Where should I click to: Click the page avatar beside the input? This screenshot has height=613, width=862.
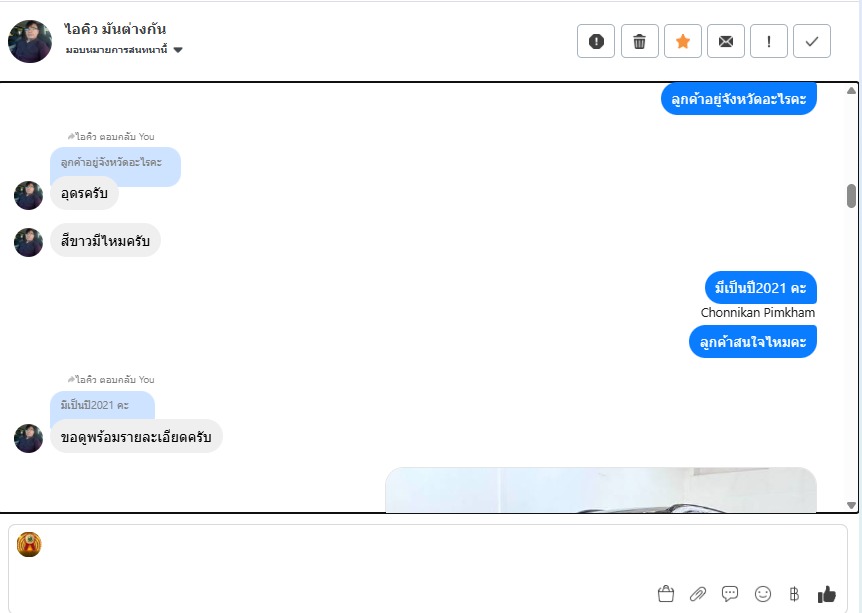pos(29,544)
